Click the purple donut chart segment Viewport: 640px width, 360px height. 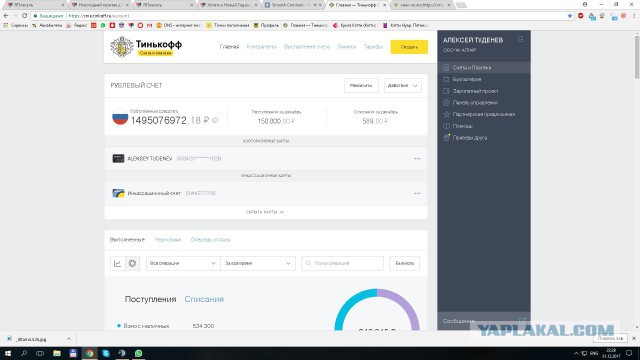404,304
